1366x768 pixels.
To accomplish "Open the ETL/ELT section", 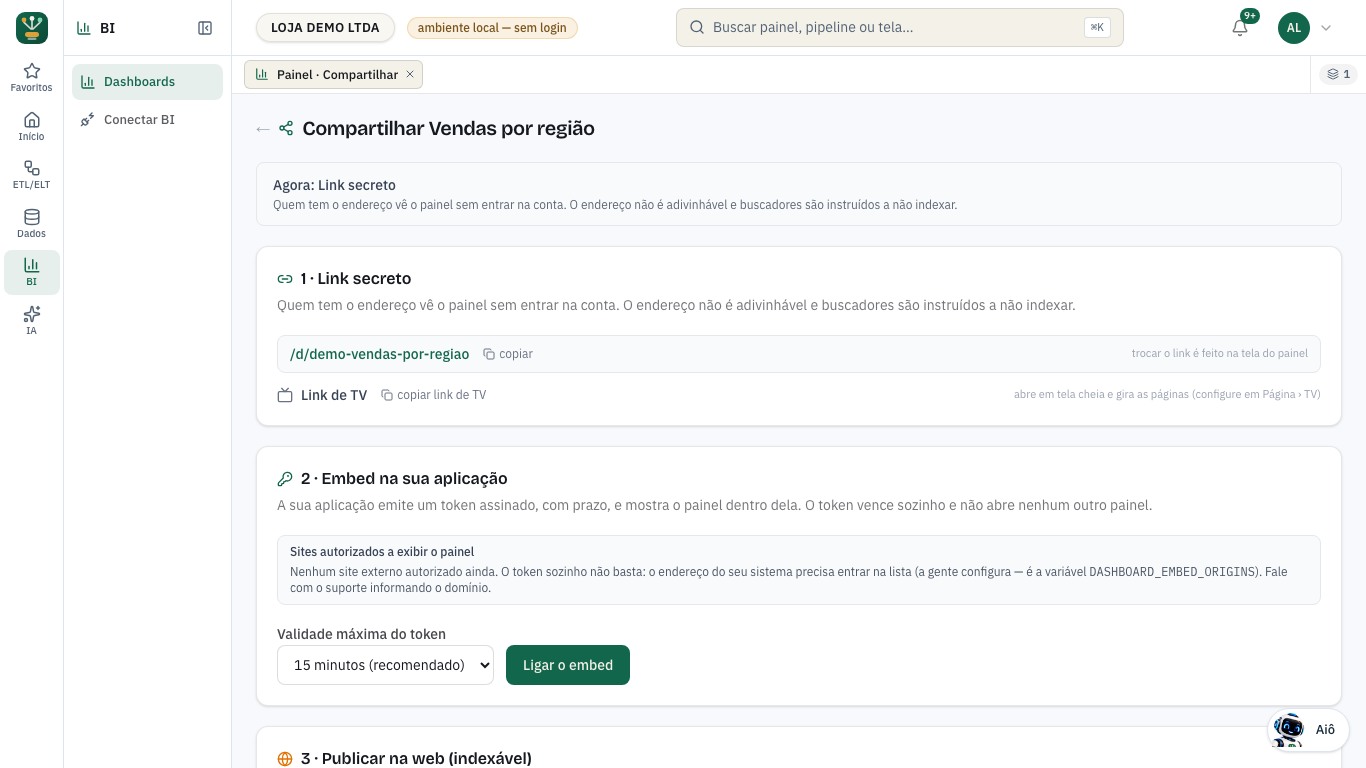I will 32,174.
